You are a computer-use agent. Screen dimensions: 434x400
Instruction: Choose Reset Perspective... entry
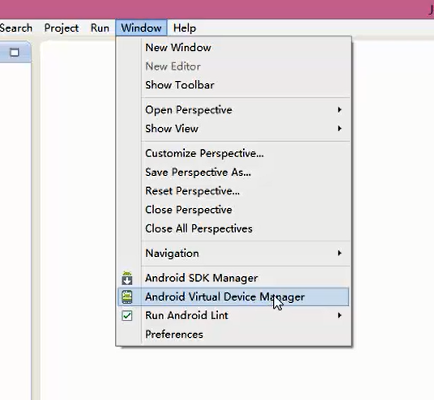coord(233,191)
